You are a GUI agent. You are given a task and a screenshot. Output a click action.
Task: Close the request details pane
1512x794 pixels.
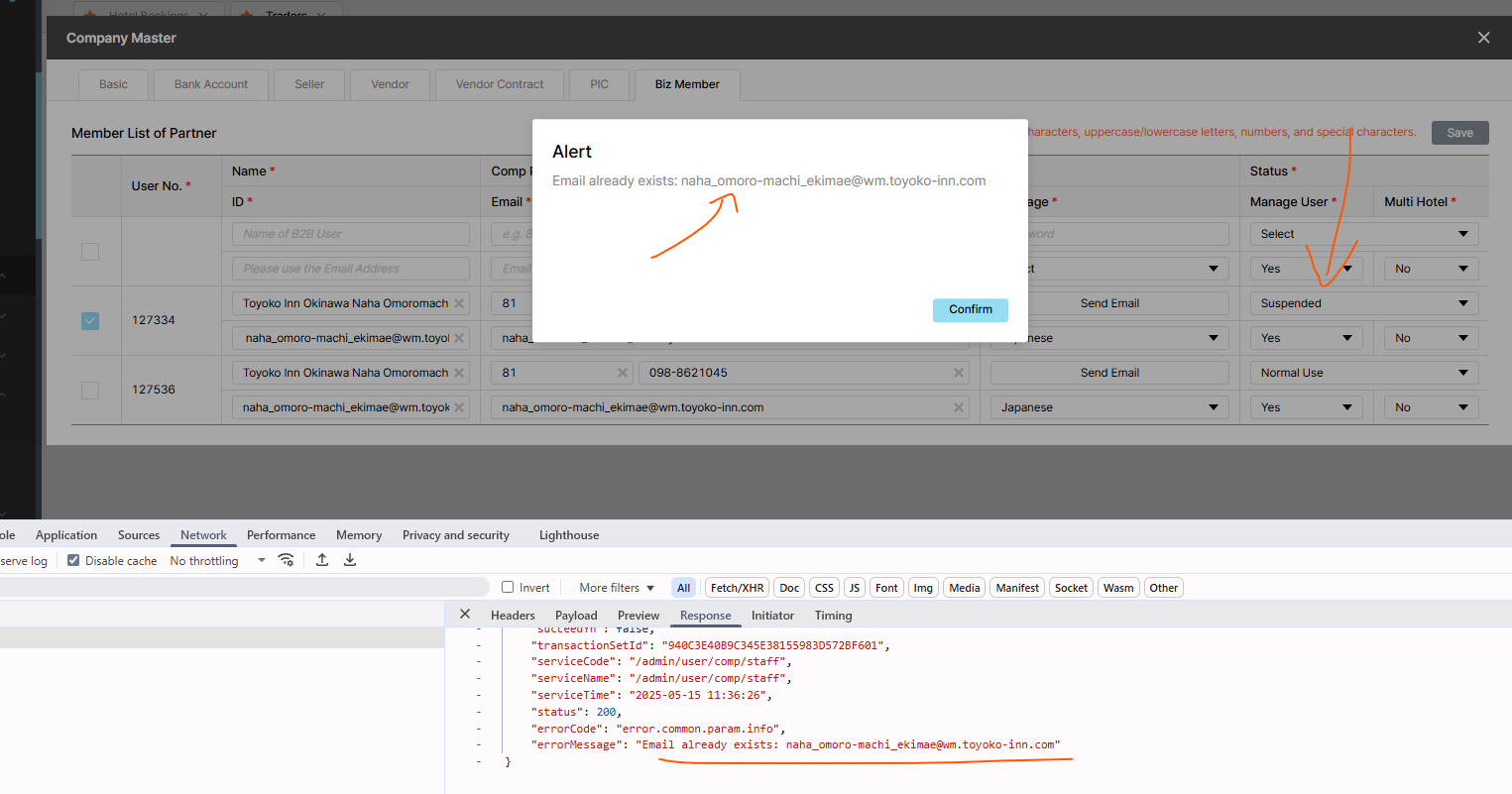pos(465,615)
